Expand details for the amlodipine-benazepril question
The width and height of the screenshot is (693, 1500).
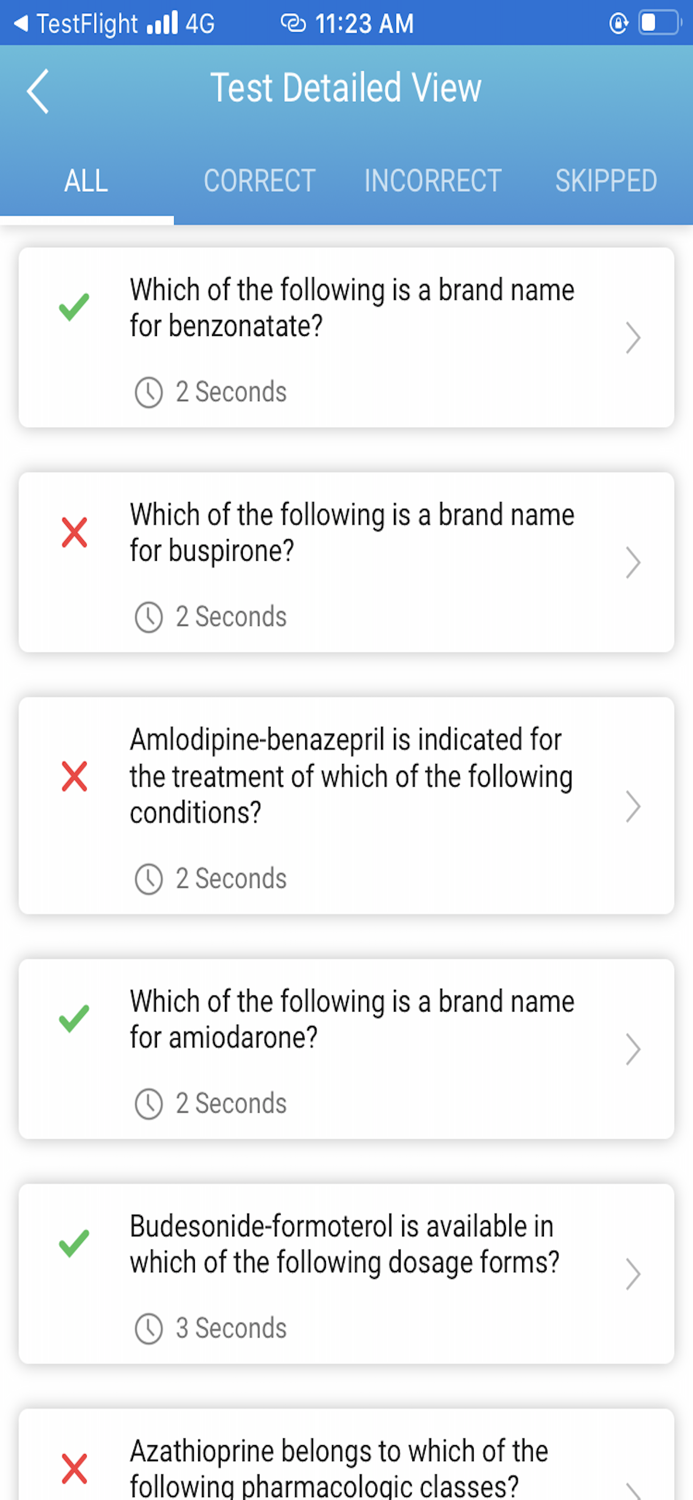(632, 806)
